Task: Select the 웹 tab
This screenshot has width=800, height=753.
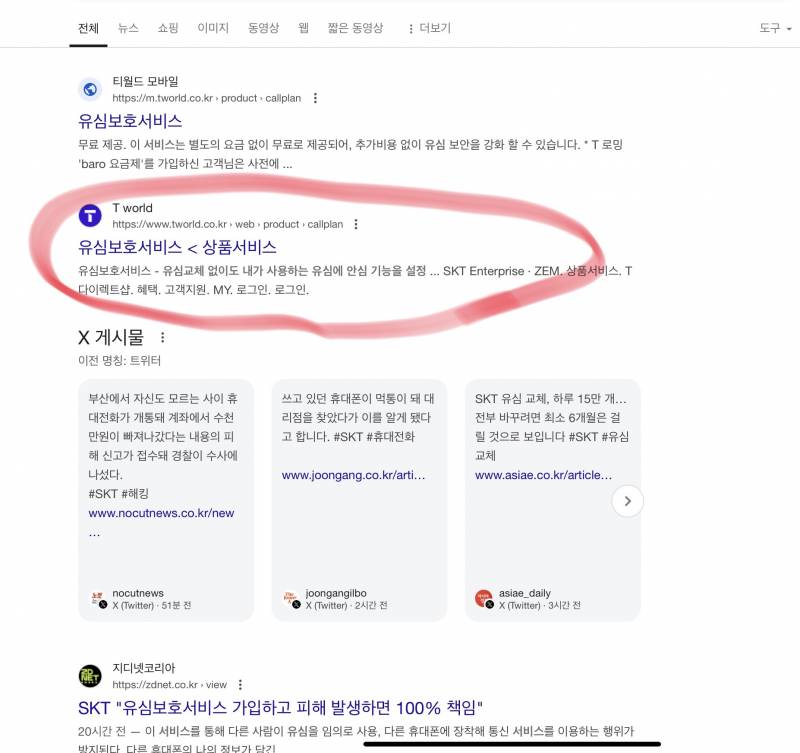Action: [304, 28]
